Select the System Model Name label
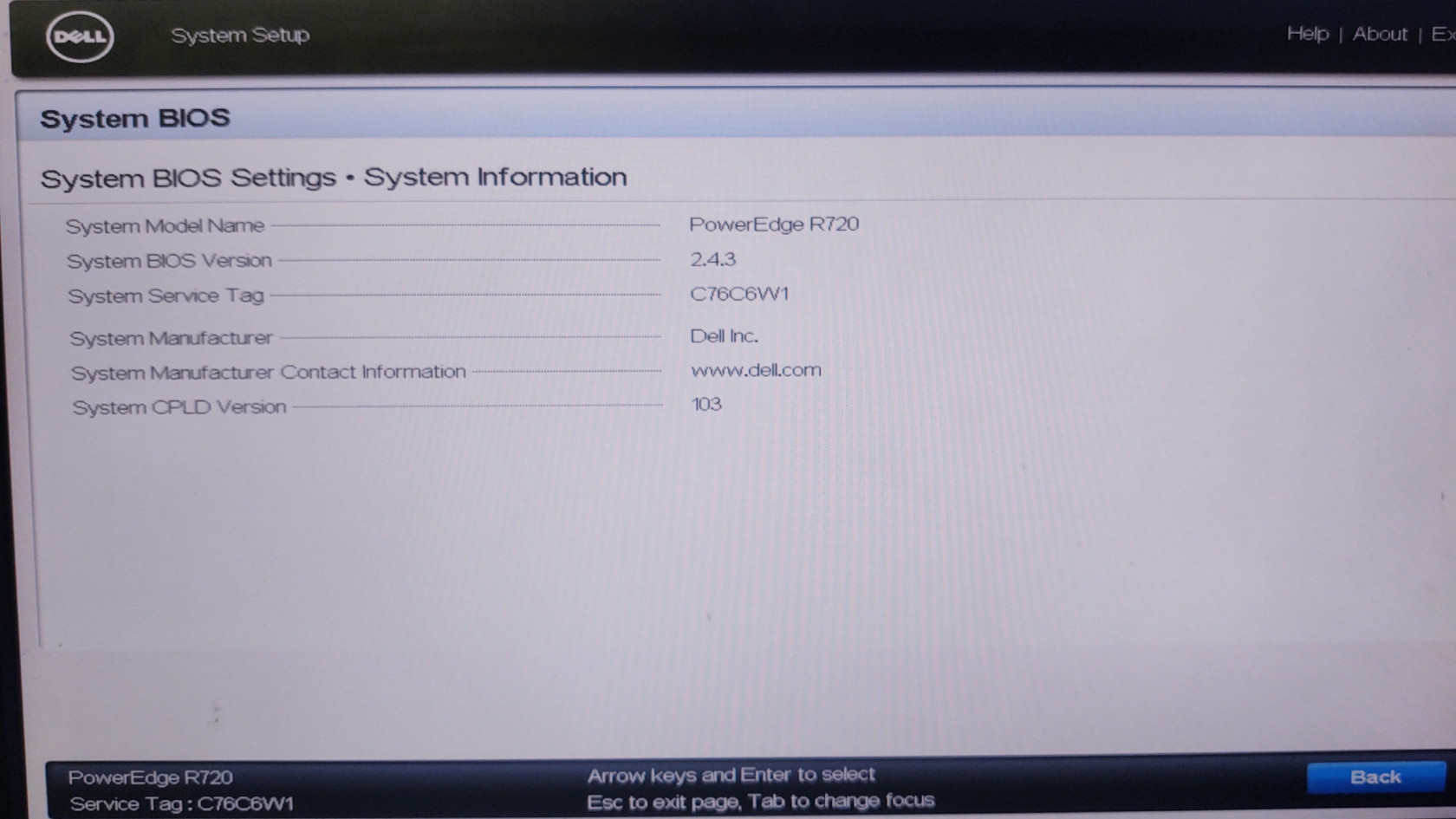1456x819 pixels. click(x=165, y=226)
